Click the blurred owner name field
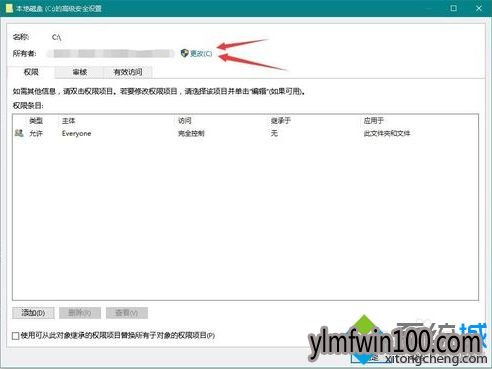This screenshot has height=369, width=492. (x=111, y=53)
